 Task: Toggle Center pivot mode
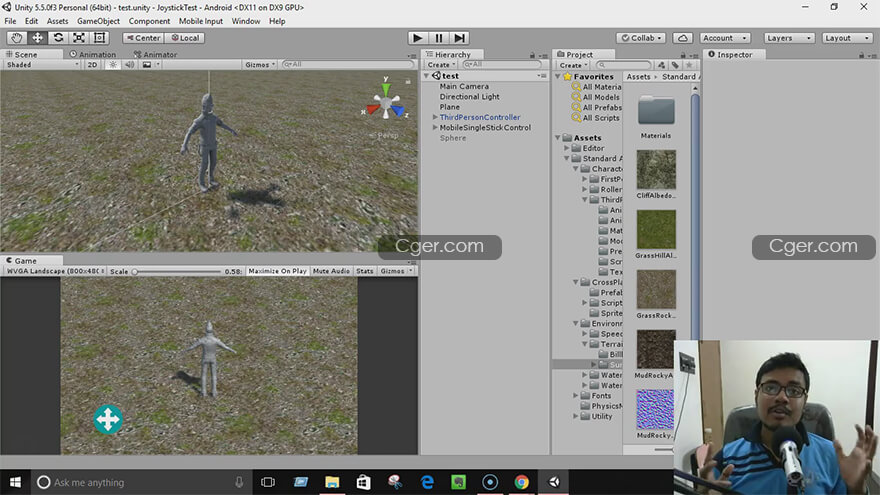(x=143, y=38)
